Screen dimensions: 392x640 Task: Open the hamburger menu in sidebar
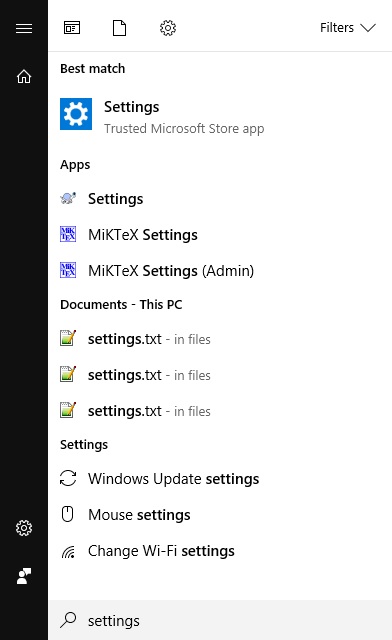tap(24, 28)
